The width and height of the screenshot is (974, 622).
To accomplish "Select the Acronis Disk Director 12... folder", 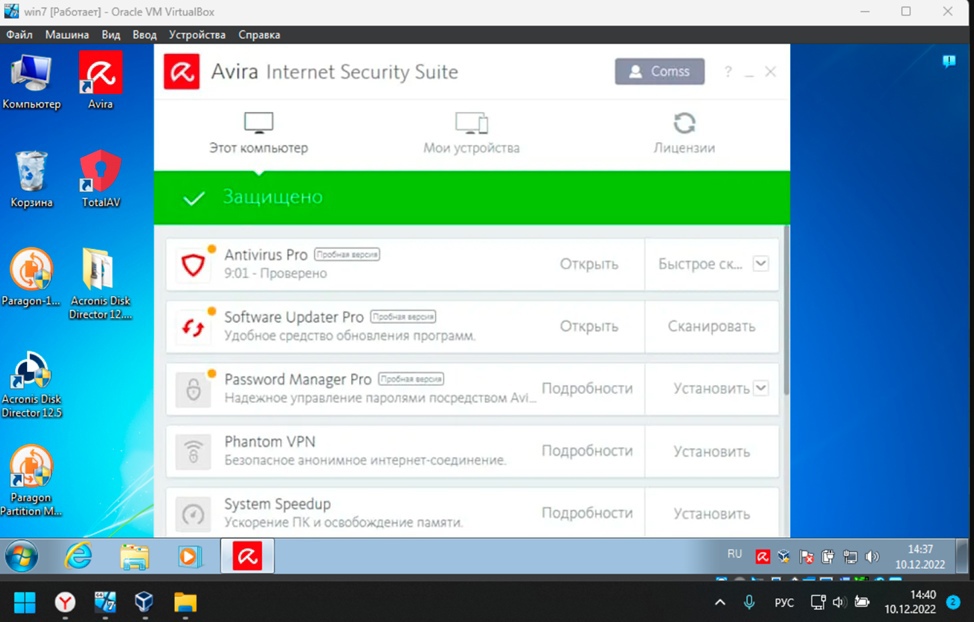I will point(100,284).
